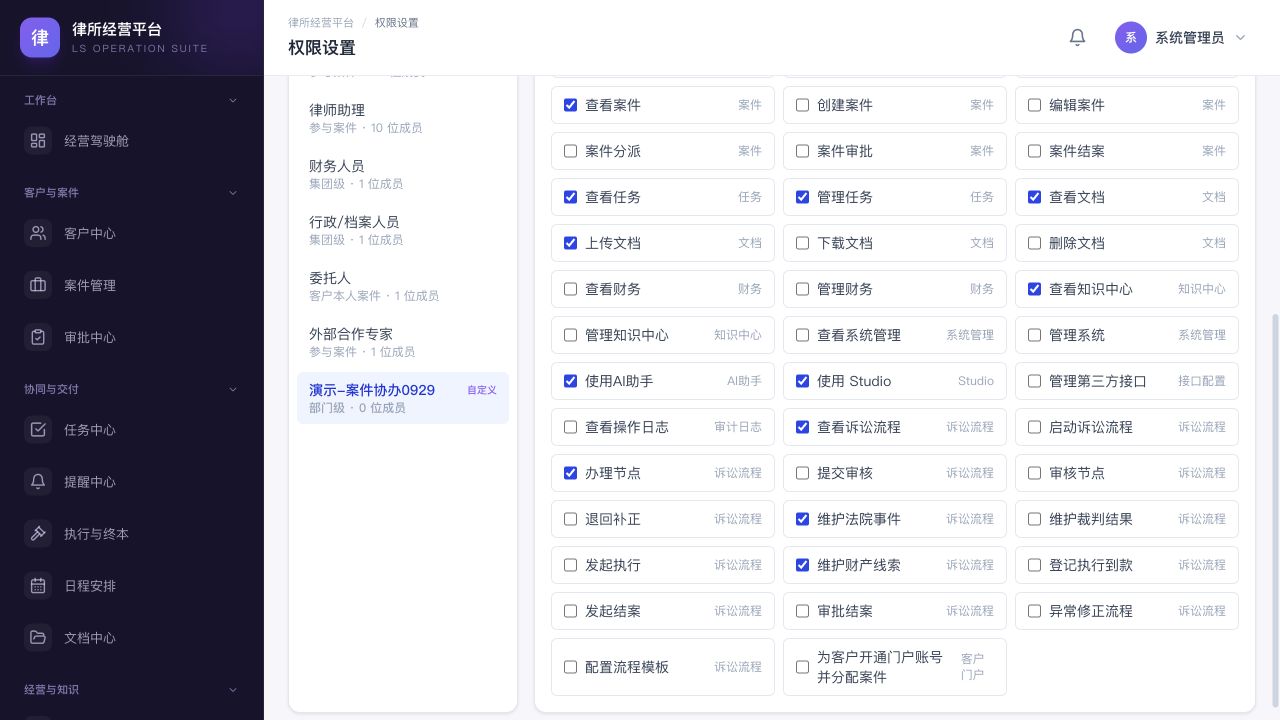Check the 案件审批 checkbox
Screen dimensions: 1280x720
tap(802, 151)
